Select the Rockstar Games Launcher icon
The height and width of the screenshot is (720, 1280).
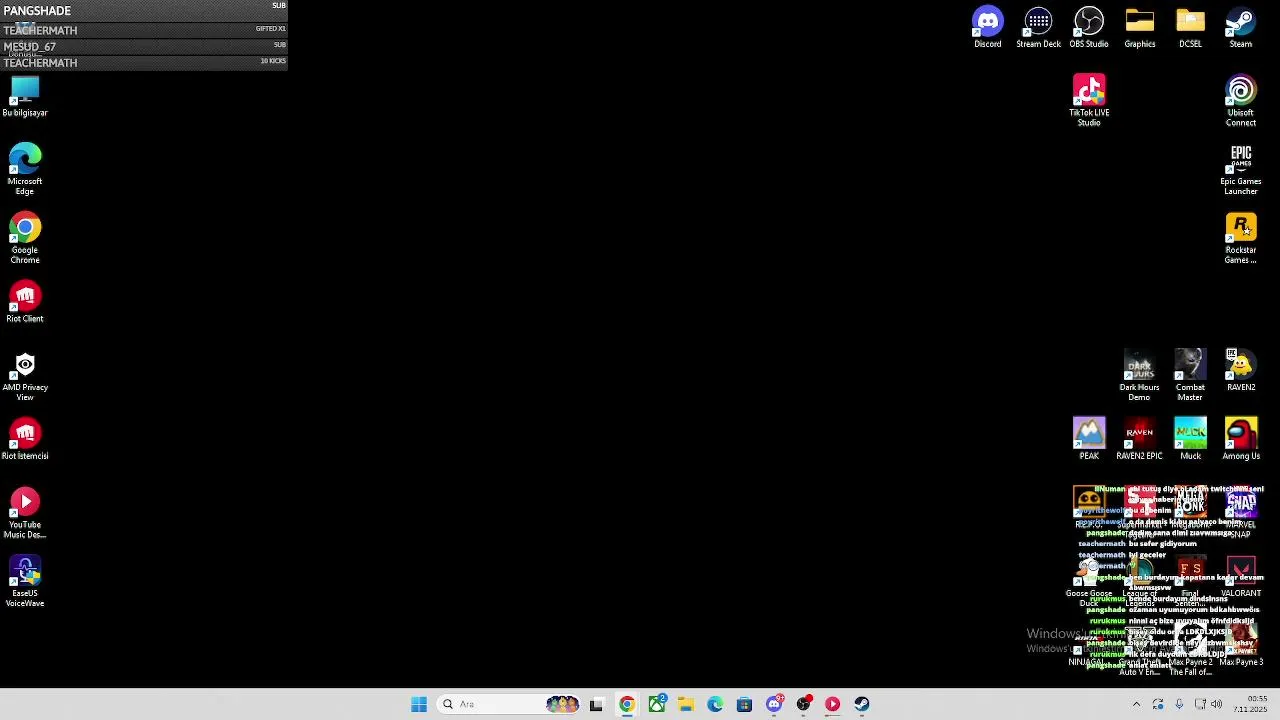click(1241, 238)
